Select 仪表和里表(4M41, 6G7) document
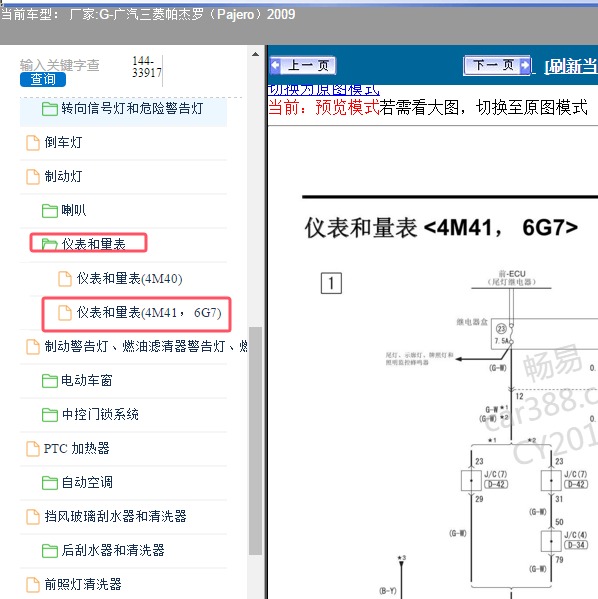 pos(149,312)
